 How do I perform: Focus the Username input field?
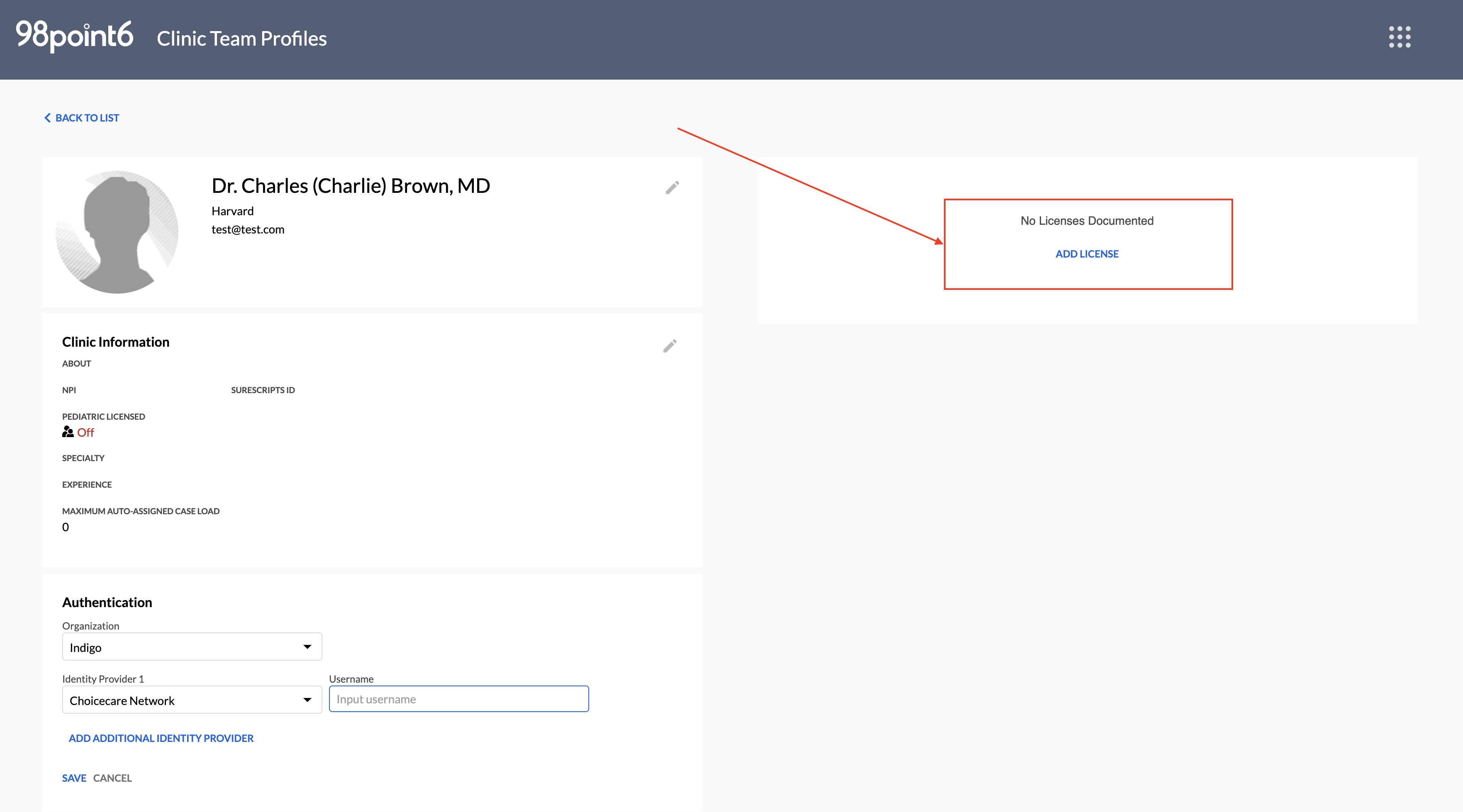(459, 699)
